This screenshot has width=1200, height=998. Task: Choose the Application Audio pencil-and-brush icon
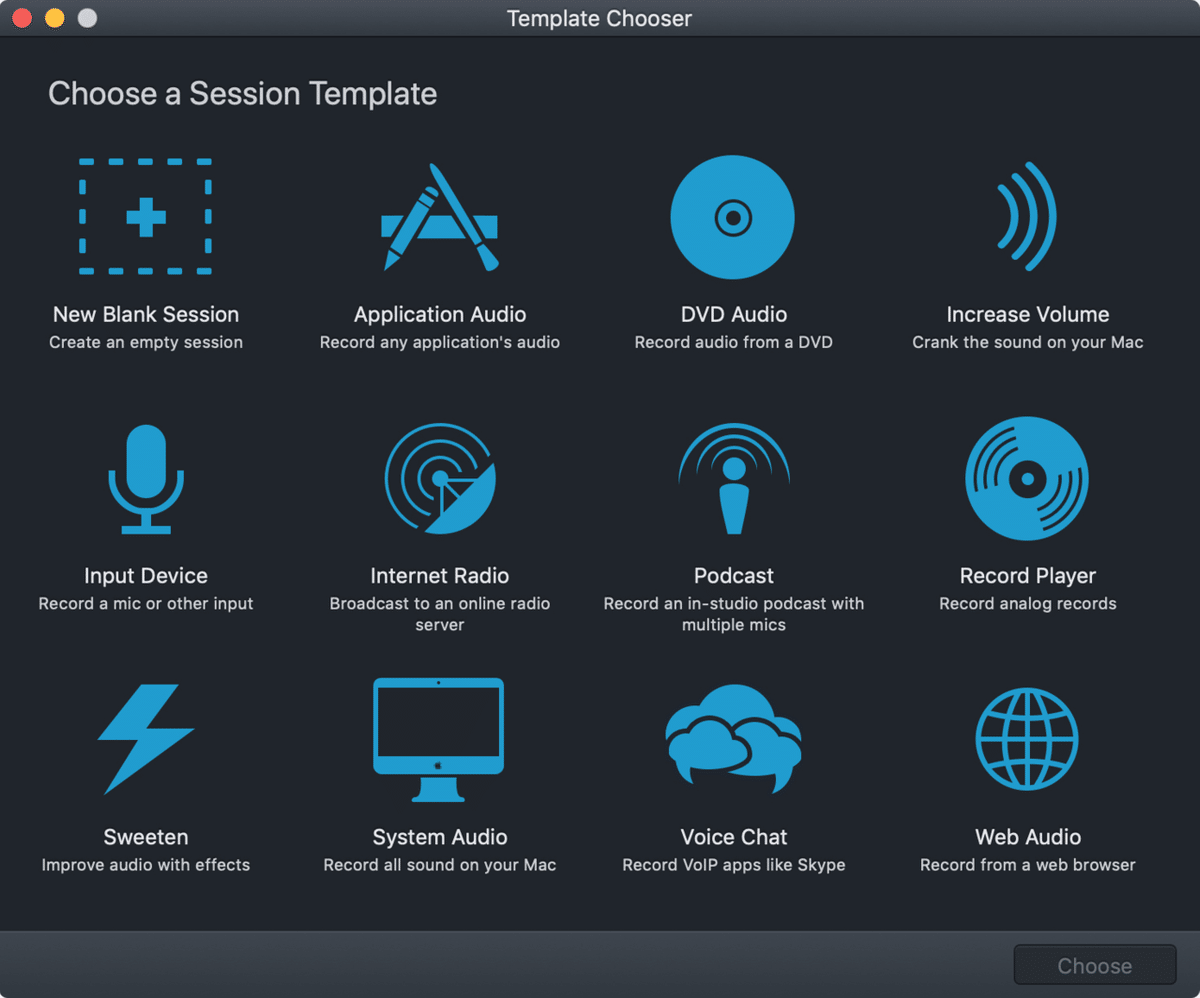point(440,217)
